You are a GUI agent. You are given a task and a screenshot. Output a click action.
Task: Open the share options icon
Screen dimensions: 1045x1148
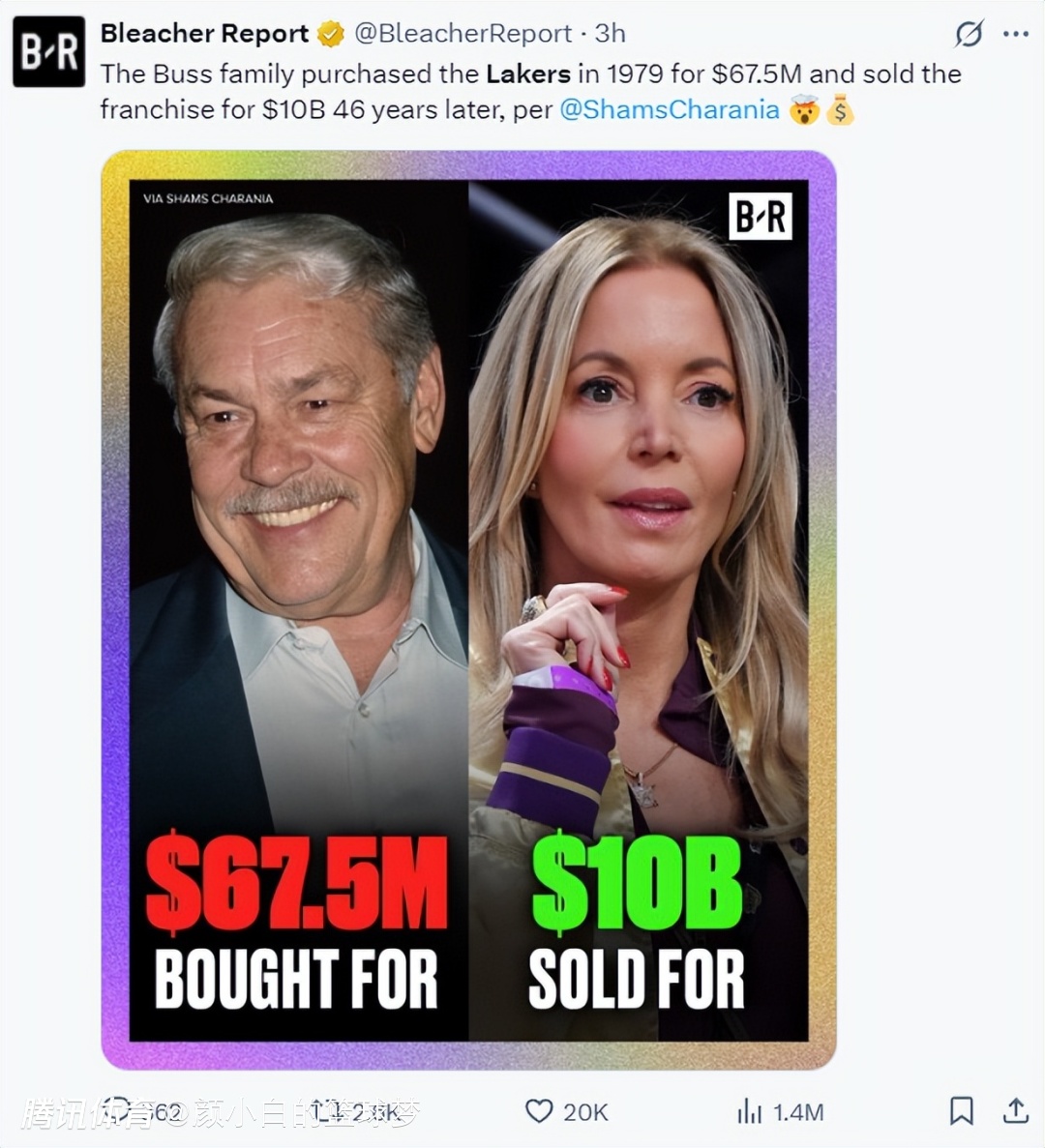pos(1015,1110)
